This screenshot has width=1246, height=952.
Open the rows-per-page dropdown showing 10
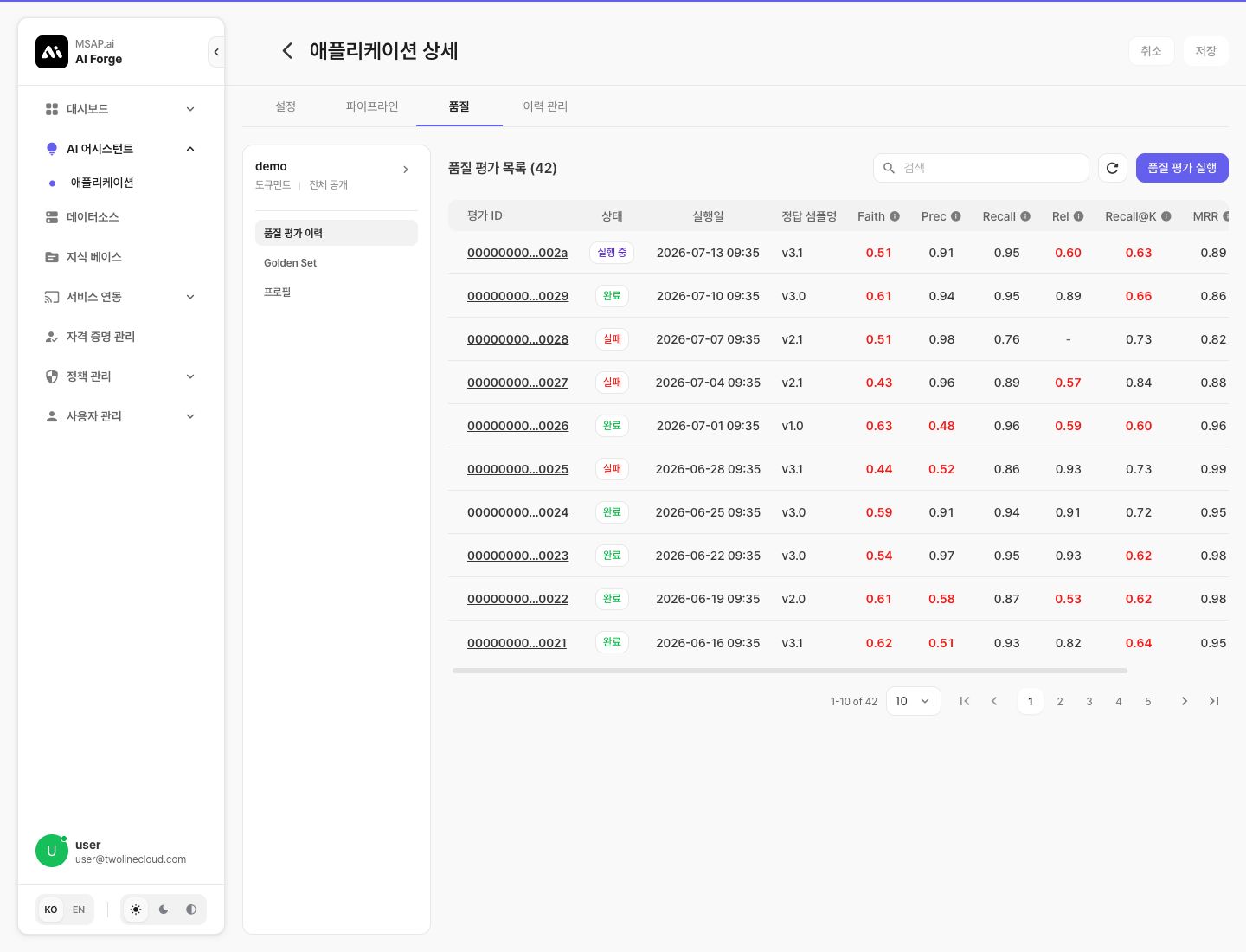coord(914,701)
